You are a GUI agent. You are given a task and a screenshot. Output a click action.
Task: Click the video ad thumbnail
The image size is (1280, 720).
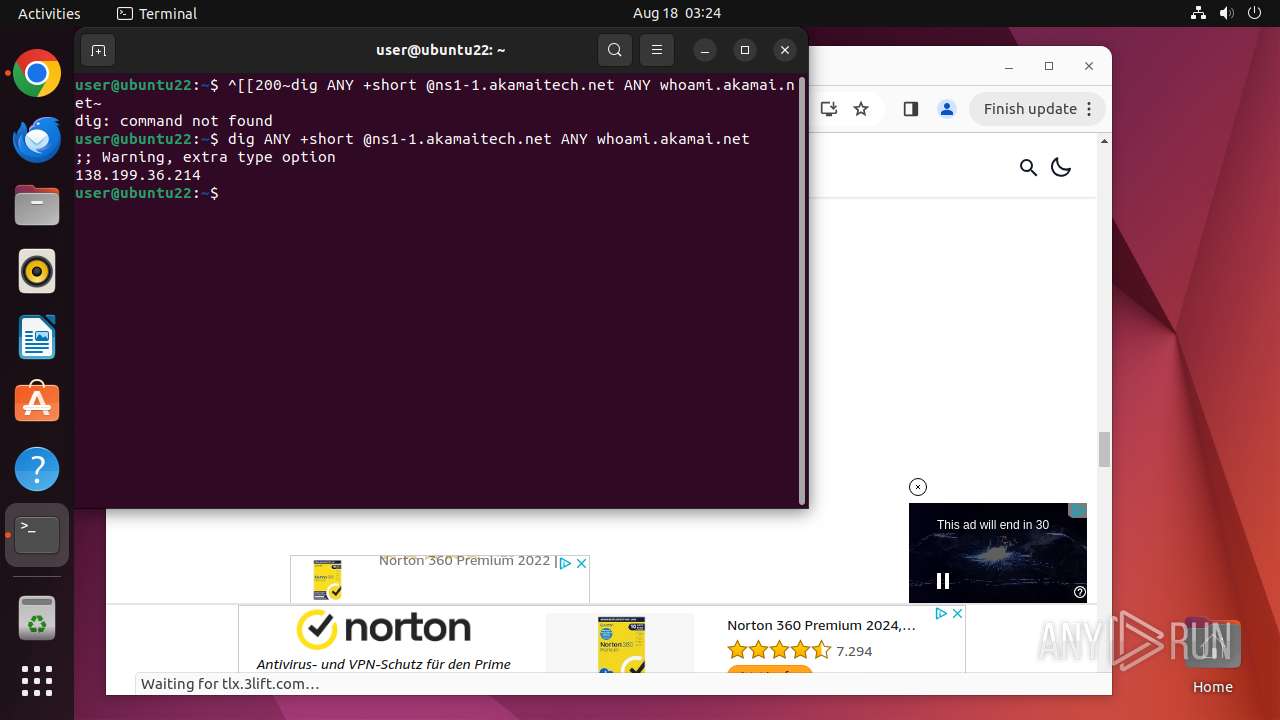tap(998, 553)
